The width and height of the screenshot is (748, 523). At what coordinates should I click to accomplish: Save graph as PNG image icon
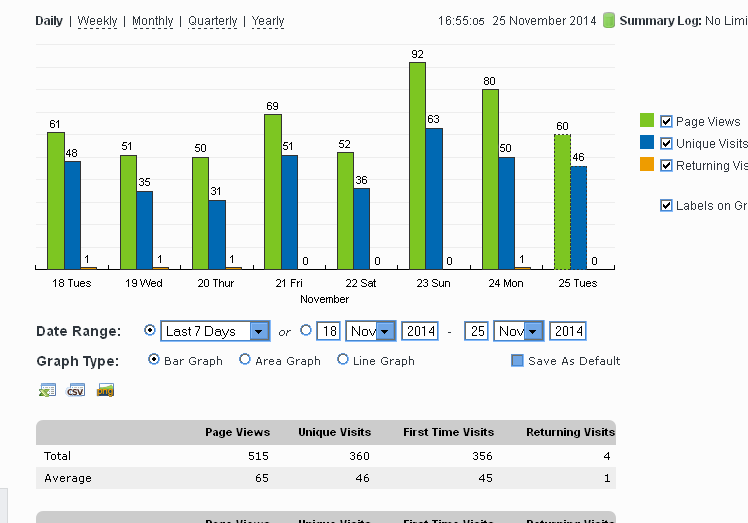click(x=105, y=390)
